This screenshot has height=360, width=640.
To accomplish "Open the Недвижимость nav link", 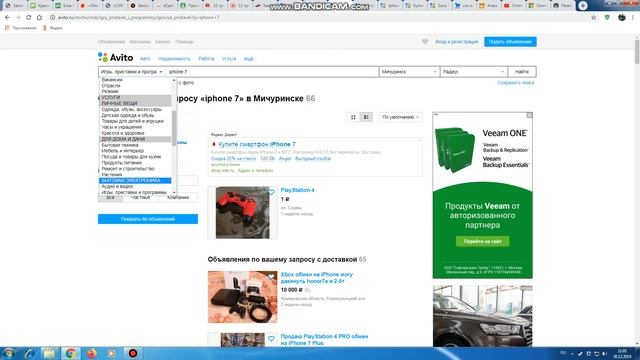I will (x=174, y=59).
